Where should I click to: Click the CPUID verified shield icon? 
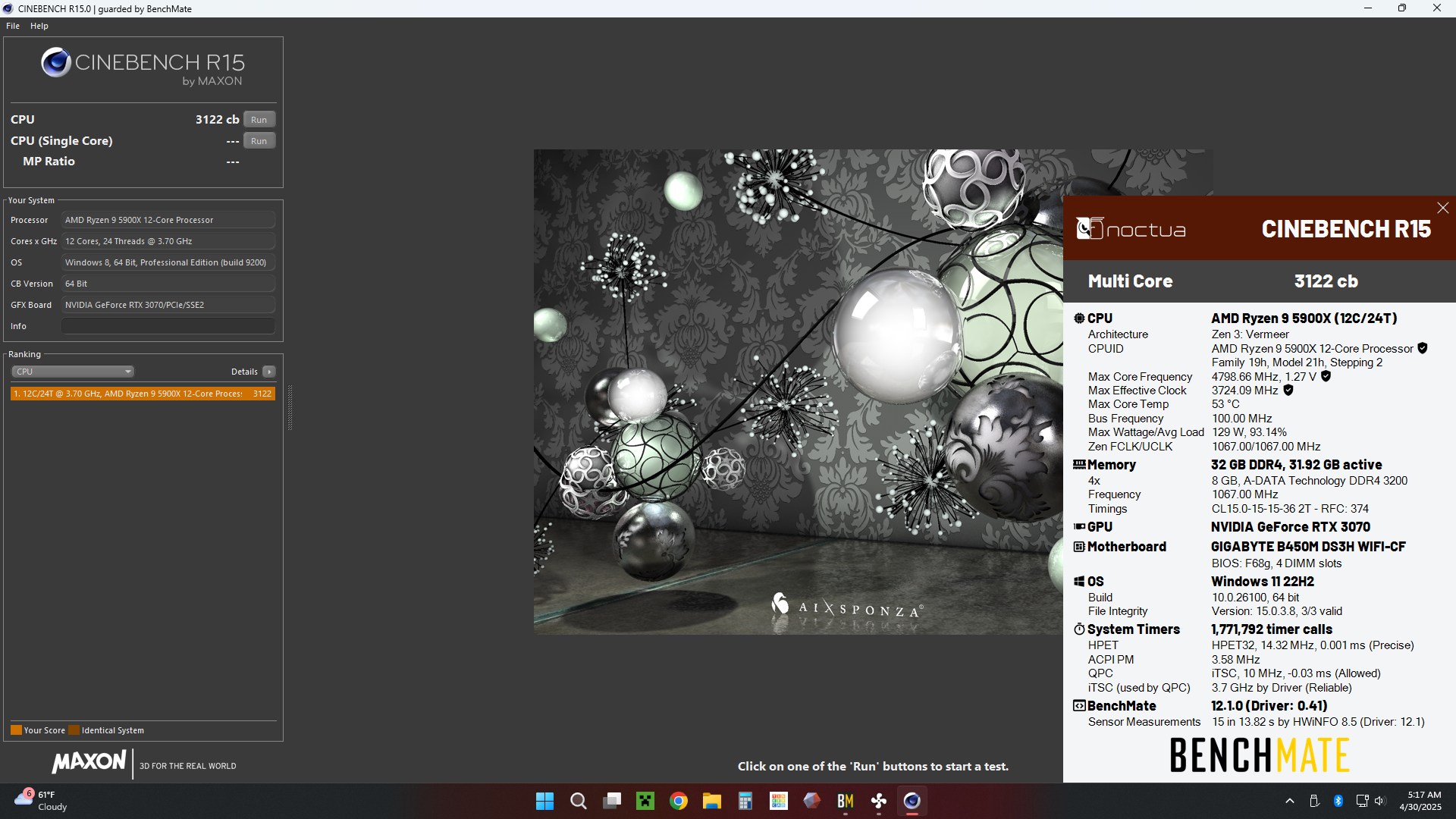click(x=1423, y=348)
